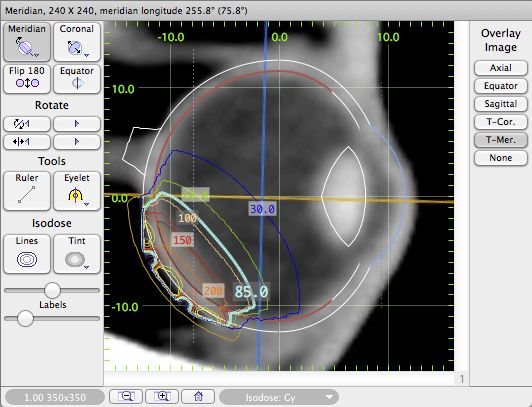Select the Meridian view button
Image resolution: width=532 pixels, height=407 pixels.
pos(27,42)
